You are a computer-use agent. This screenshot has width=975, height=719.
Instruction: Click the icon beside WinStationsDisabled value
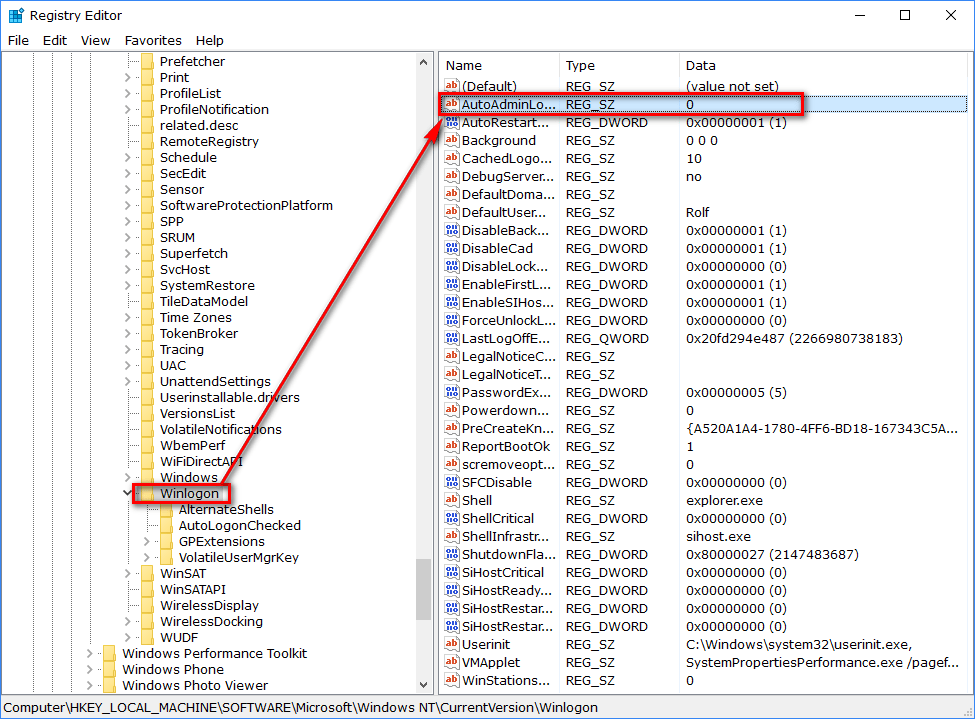452,680
